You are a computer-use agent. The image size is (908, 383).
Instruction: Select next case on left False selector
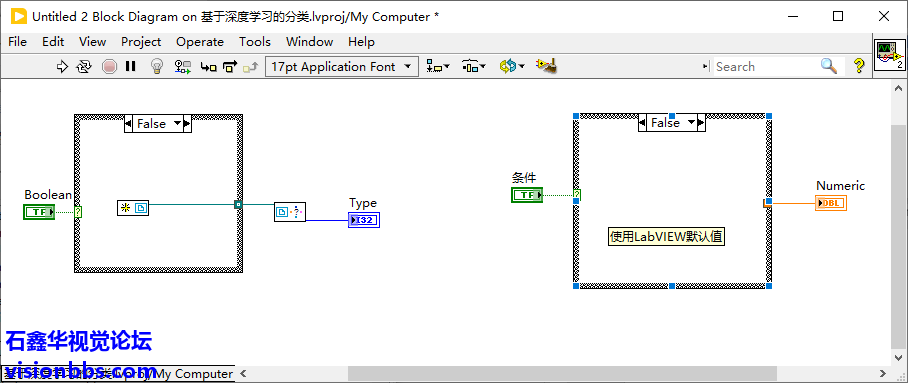click(x=186, y=123)
